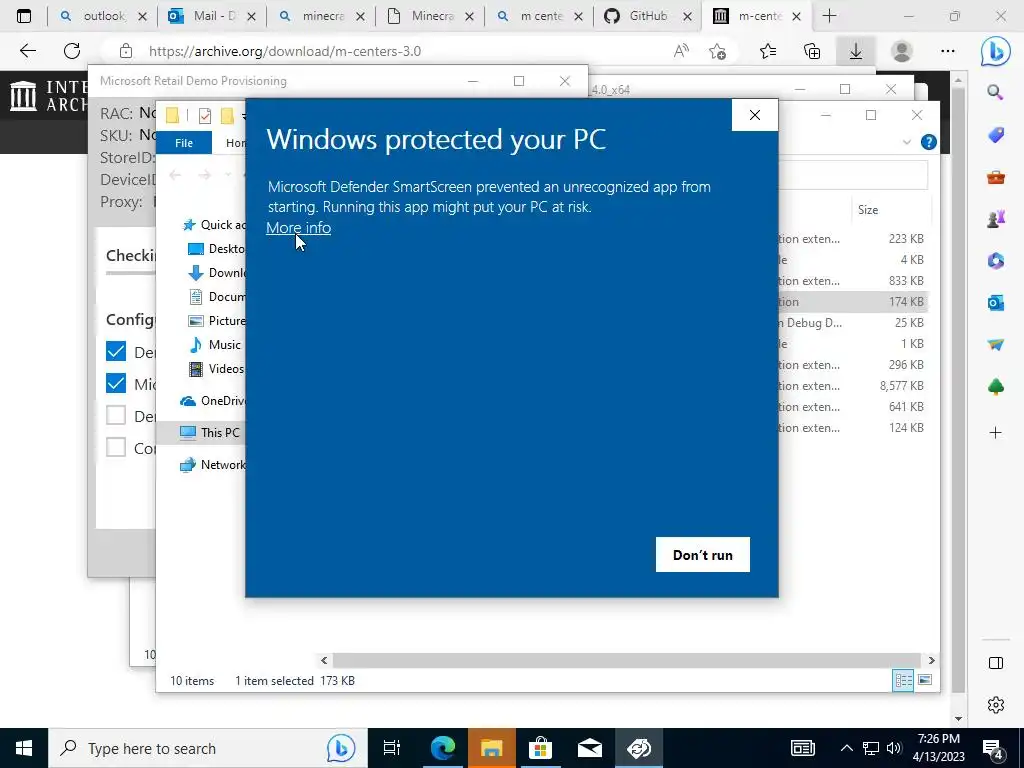Switch to the minecra search tab
This screenshot has height=768, width=1024.
(321, 16)
